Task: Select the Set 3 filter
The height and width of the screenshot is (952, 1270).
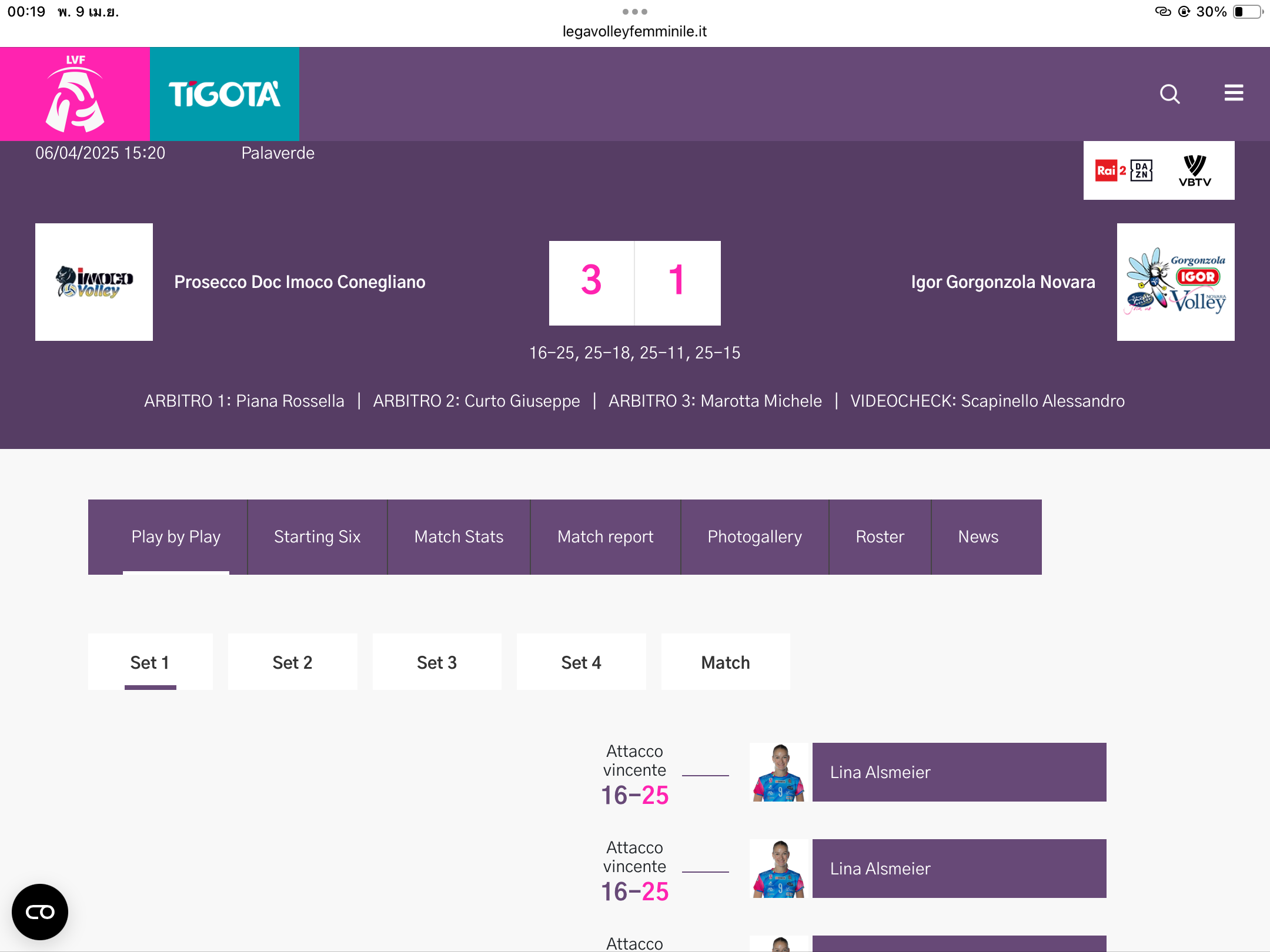Action: 437,662
